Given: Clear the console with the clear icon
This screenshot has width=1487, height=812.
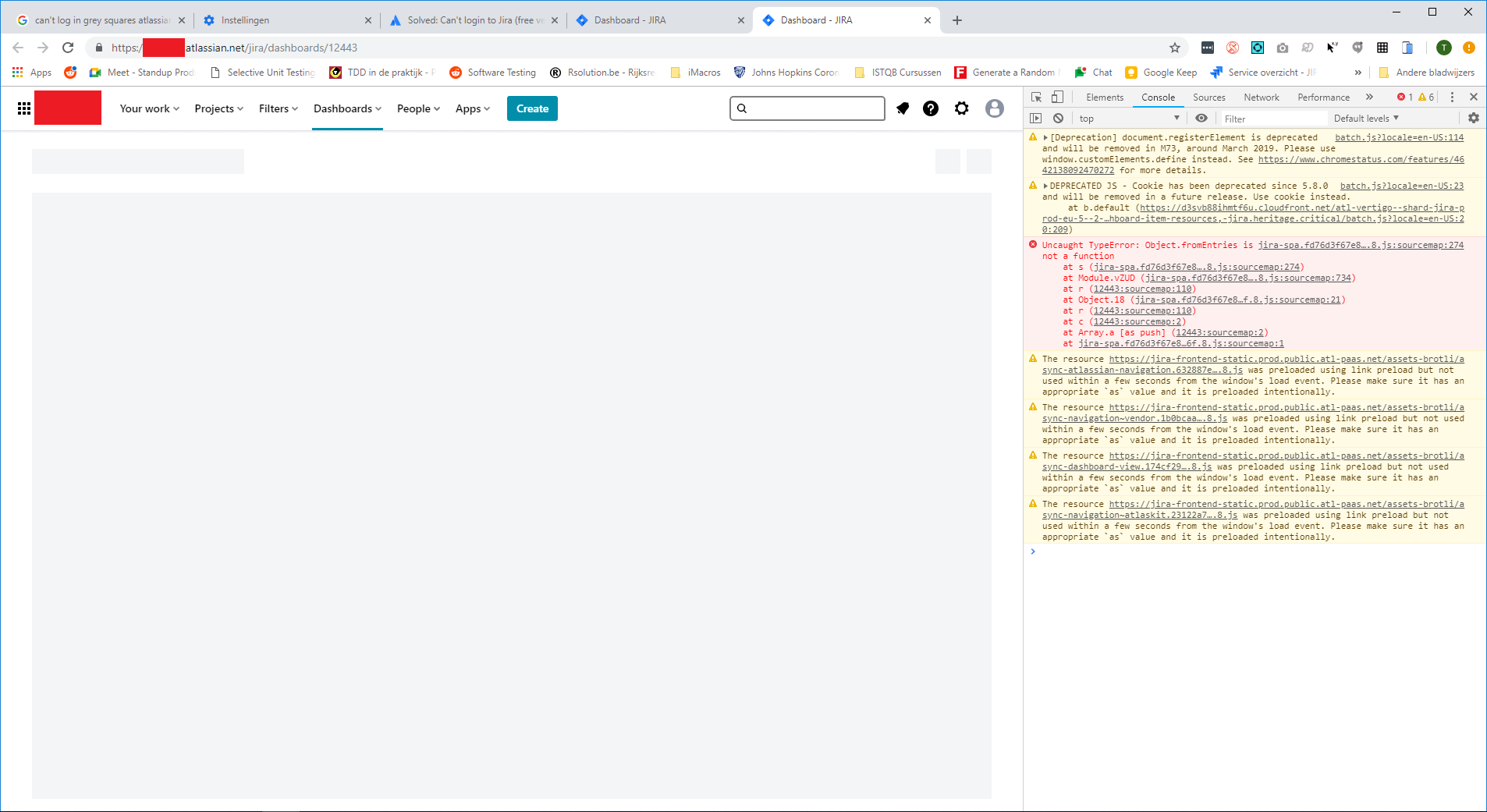Looking at the screenshot, I should [x=1058, y=118].
